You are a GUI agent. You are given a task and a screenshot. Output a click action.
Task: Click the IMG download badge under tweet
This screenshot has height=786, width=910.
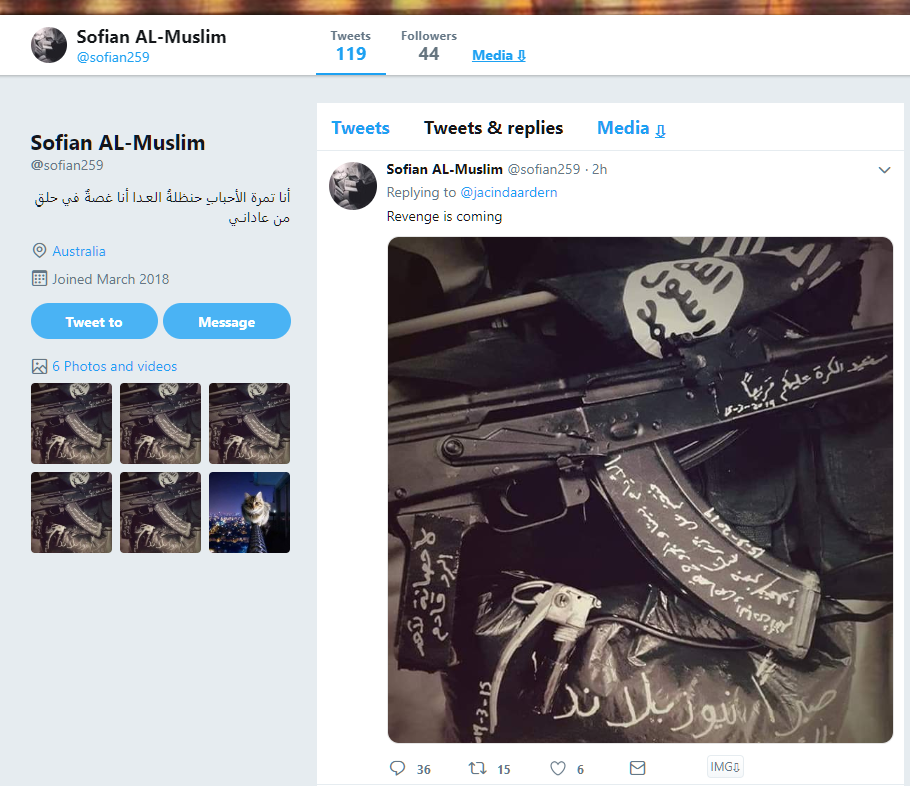[x=725, y=767]
